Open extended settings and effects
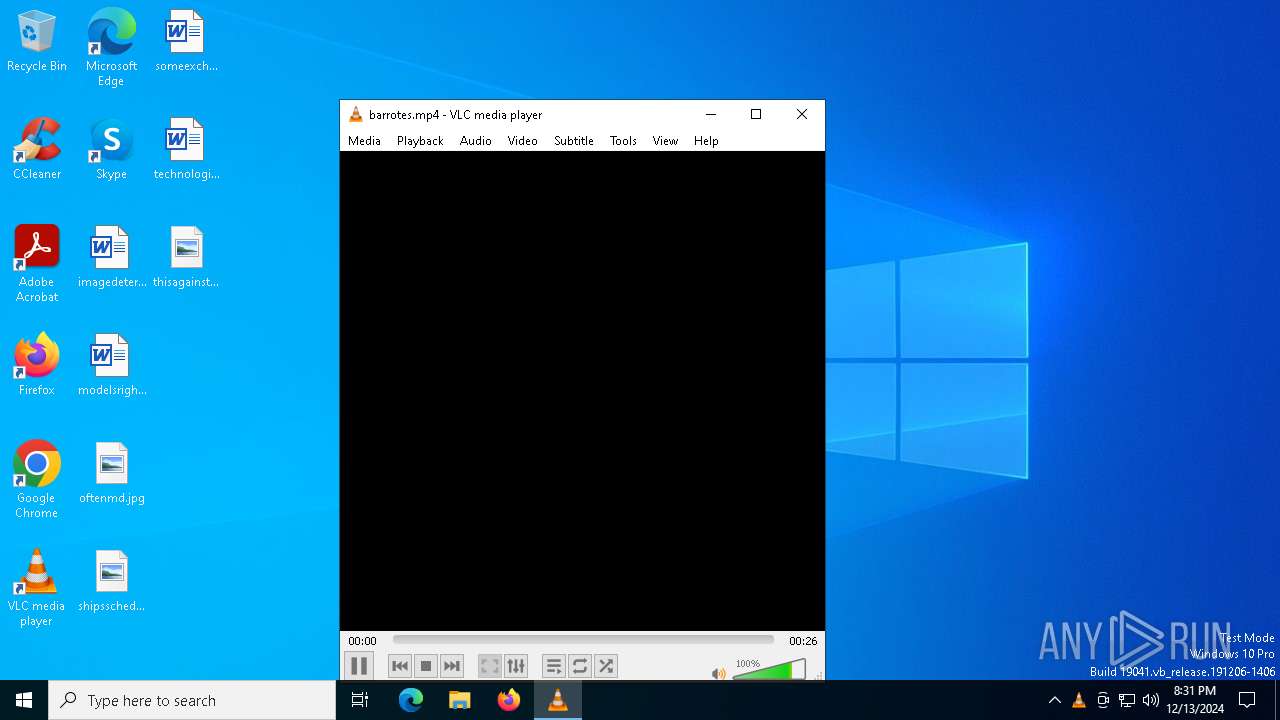This screenshot has height=720, width=1280. click(x=516, y=666)
